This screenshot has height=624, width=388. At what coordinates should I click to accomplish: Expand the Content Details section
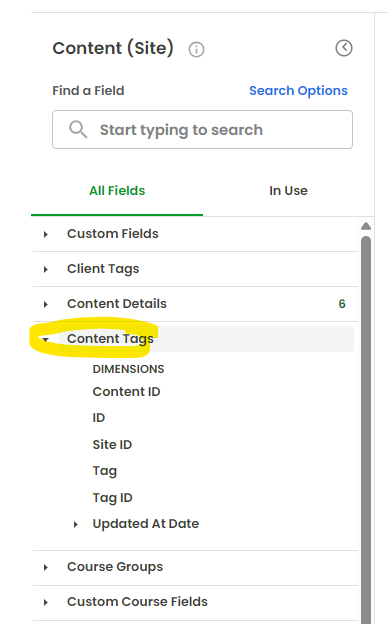46,304
